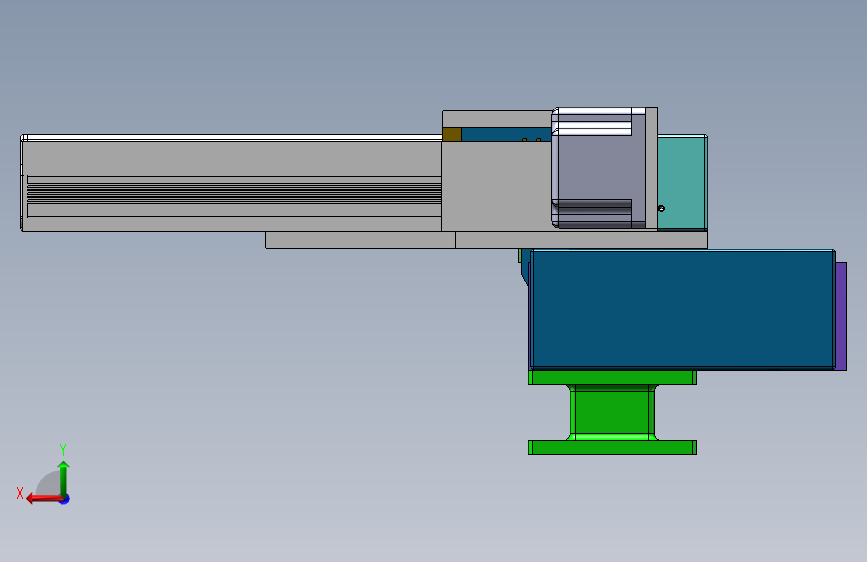Select the green cylindrical neck
Image resolution: width=867 pixels, height=562 pixels.
612,413
